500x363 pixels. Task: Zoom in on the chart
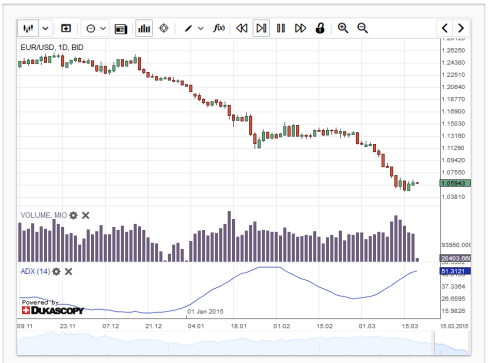tap(343, 28)
